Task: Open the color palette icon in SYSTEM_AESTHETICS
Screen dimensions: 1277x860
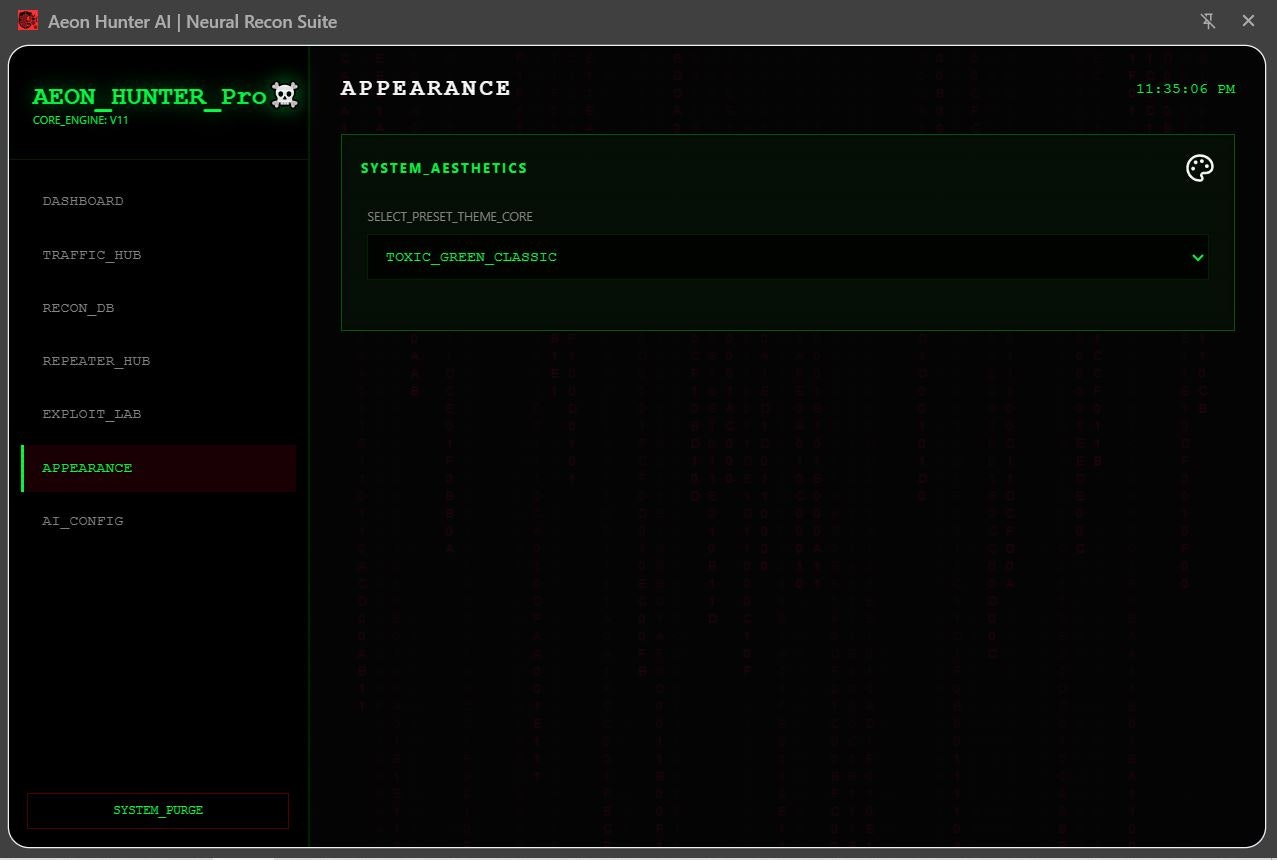Action: (x=1199, y=168)
